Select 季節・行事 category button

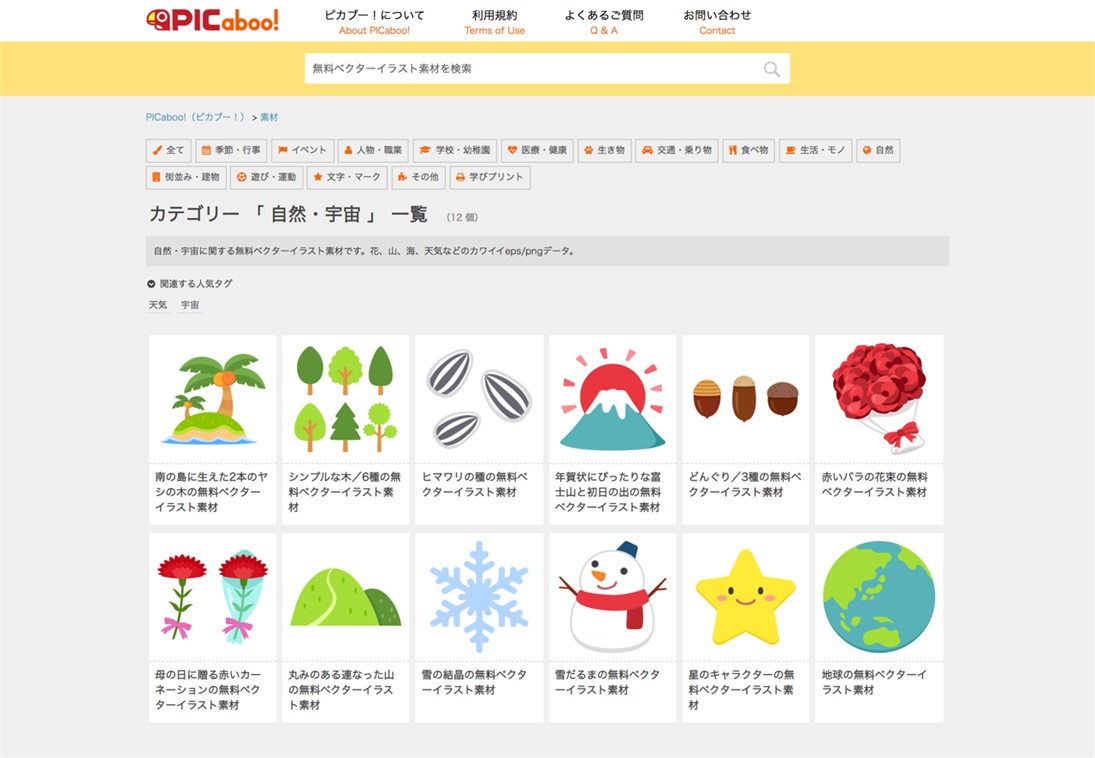point(231,150)
